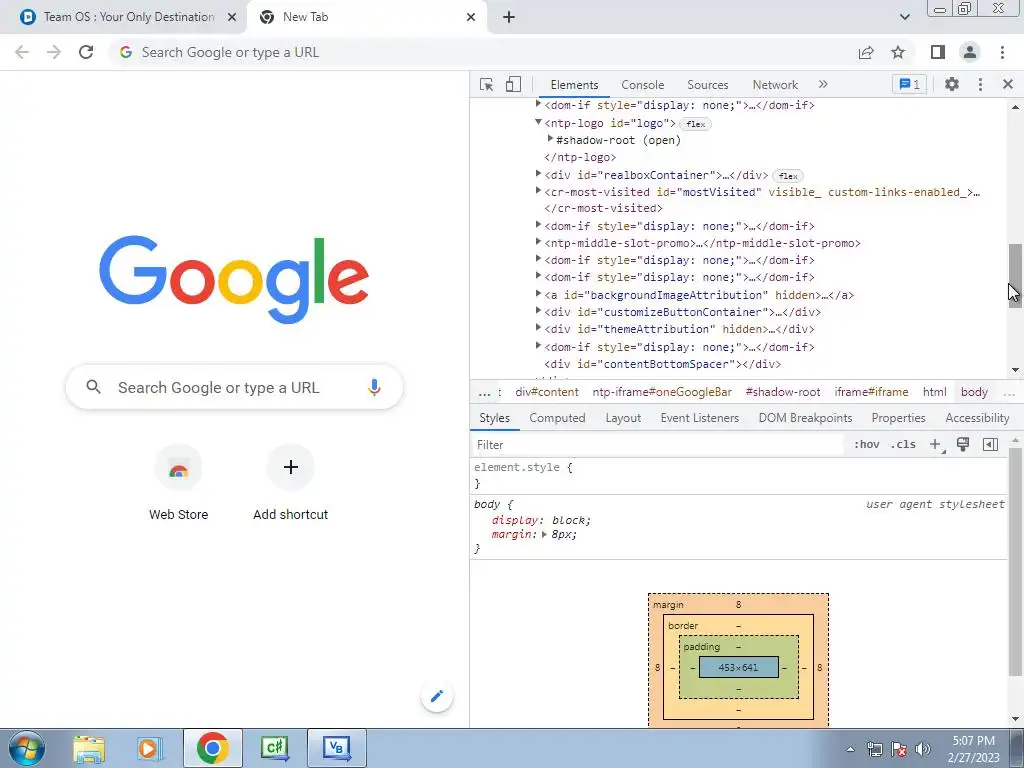Image resolution: width=1024 pixels, height=768 pixels.
Task: Switch to the Sources tab
Action: [707, 85]
